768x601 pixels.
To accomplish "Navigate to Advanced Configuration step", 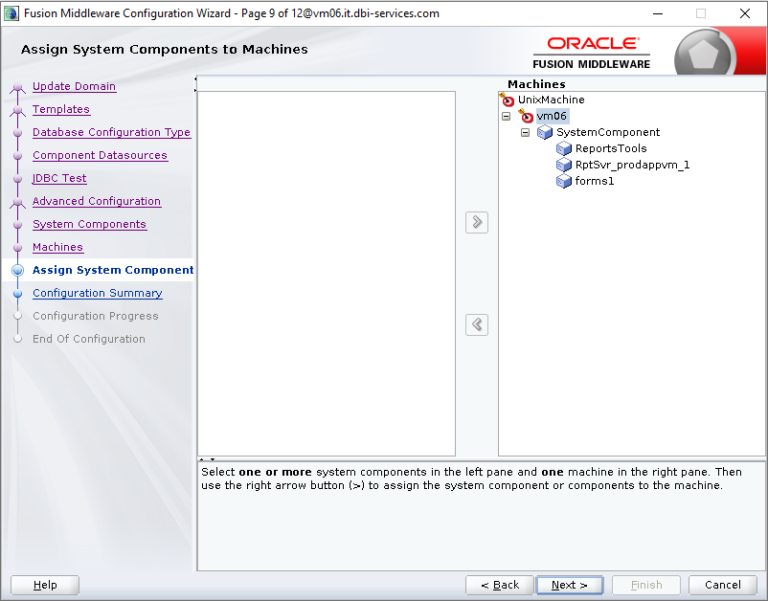I will (96, 201).
